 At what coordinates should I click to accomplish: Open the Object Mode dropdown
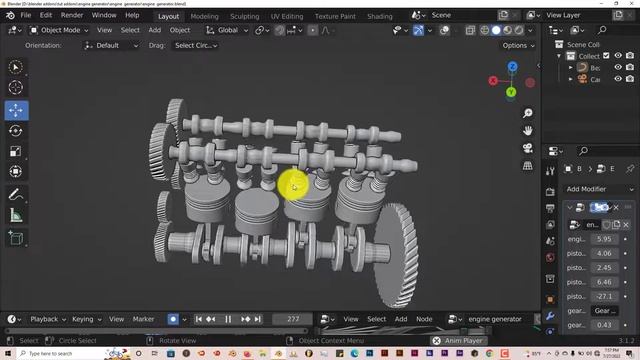pos(60,30)
